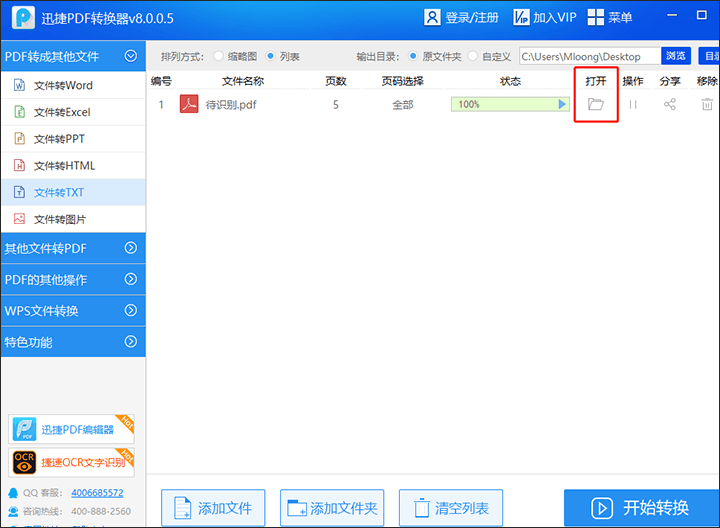Click the VIP badge icon
The width and height of the screenshot is (720, 528).
click(521, 17)
